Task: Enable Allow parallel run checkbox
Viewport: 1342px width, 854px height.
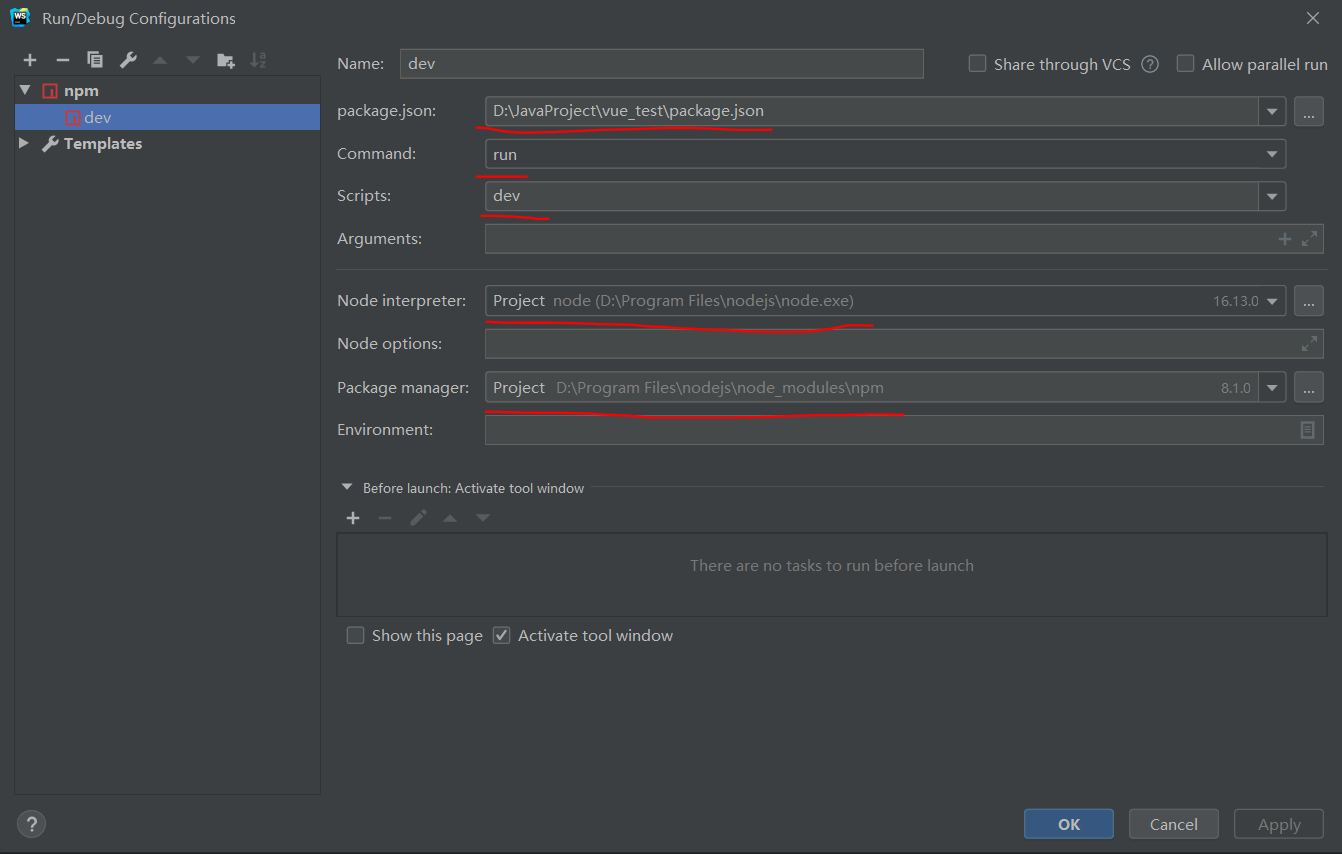Action: click(x=1185, y=64)
